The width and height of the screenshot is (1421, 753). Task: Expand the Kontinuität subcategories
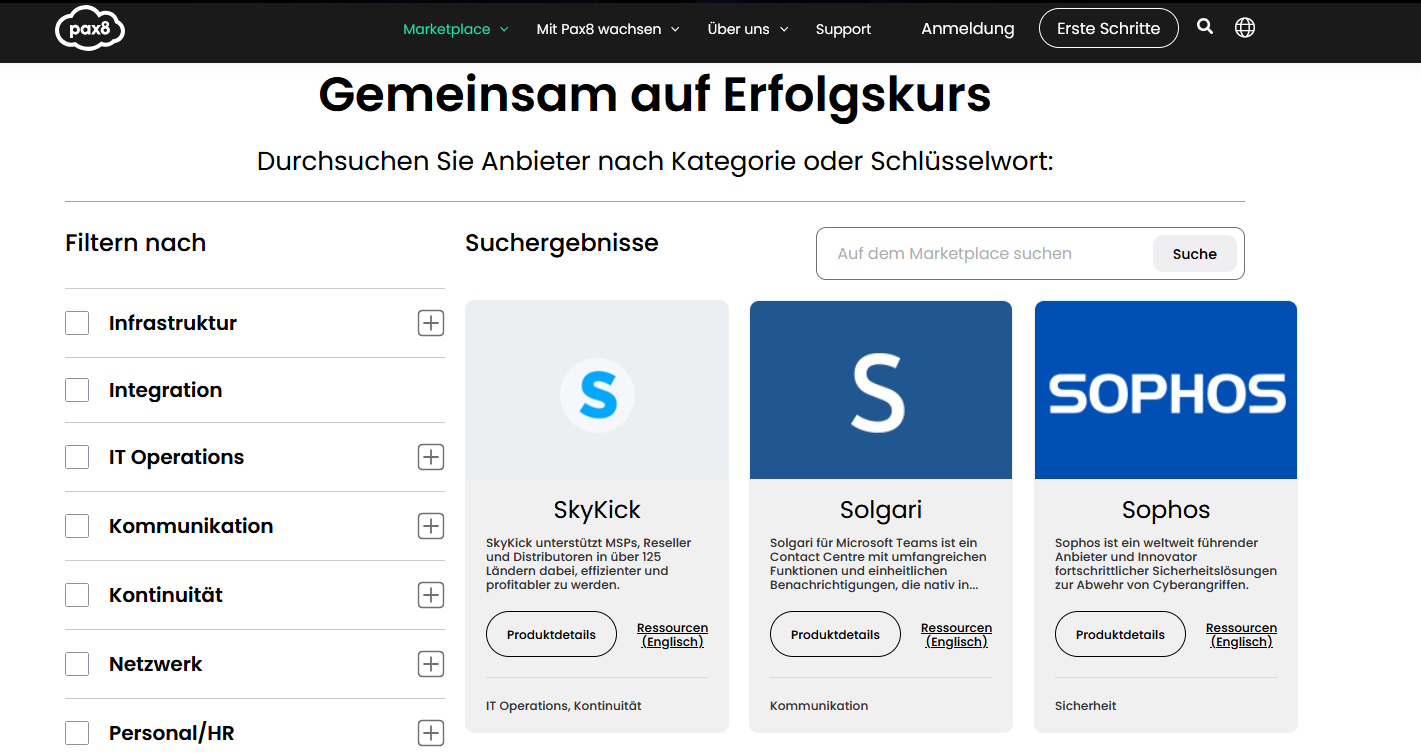pos(431,595)
